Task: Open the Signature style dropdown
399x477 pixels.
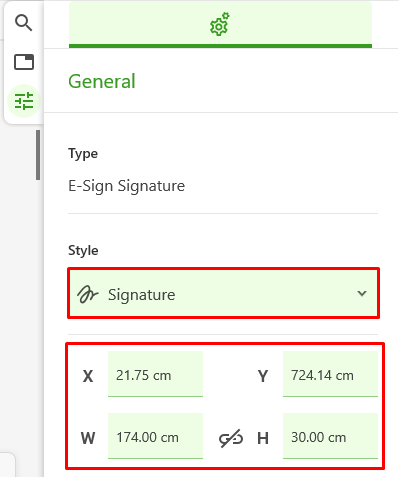Action: click(x=223, y=293)
